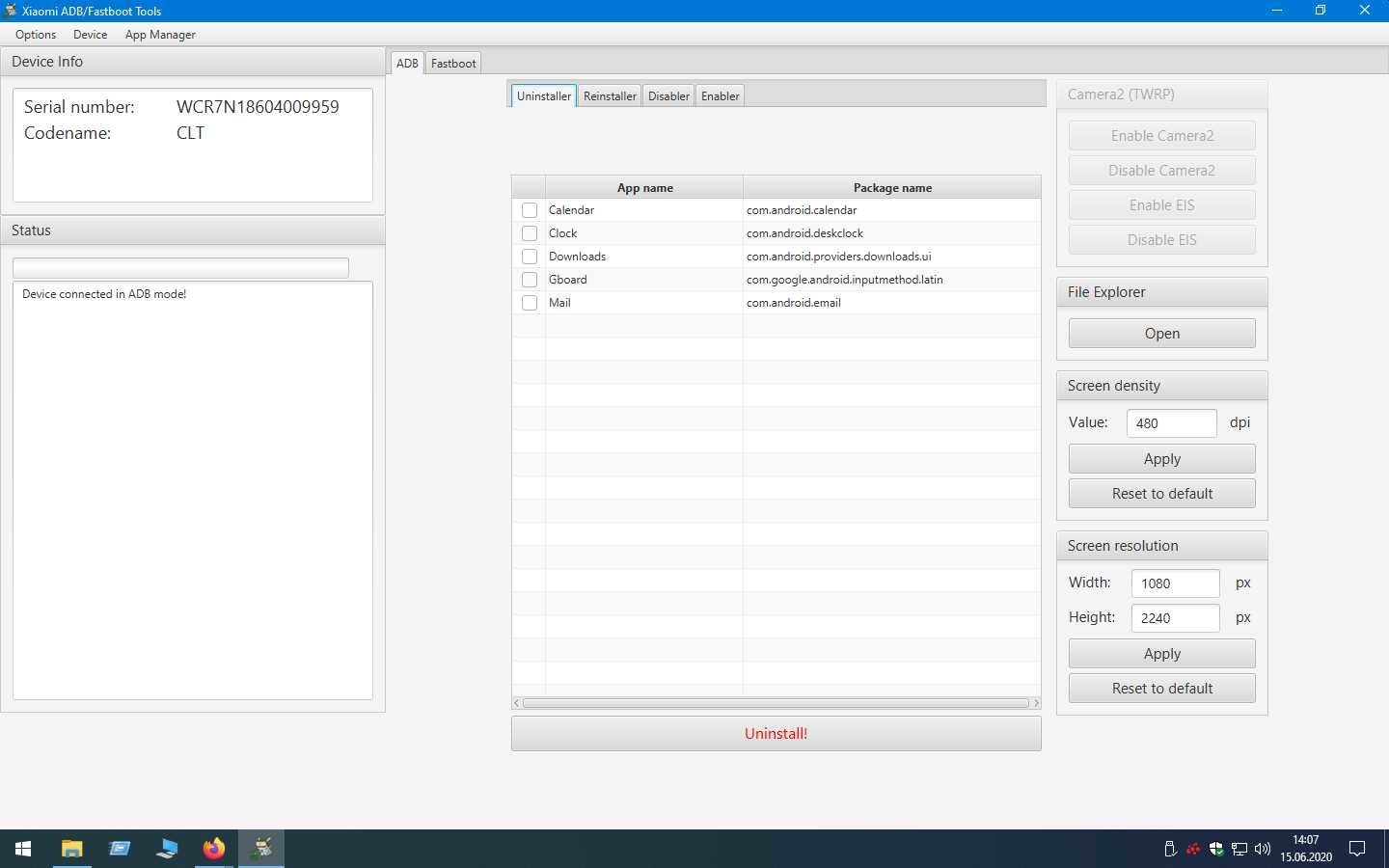Click the red Uninstall! button
The height and width of the screenshot is (868, 1389).
776,733
